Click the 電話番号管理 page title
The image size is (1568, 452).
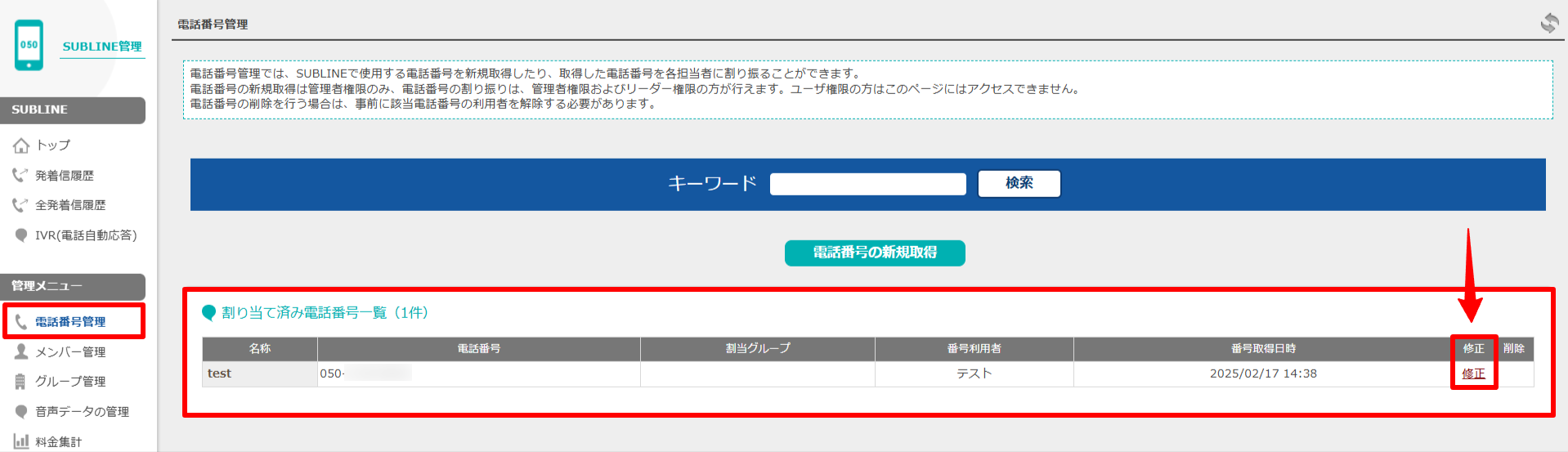tap(213, 25)
